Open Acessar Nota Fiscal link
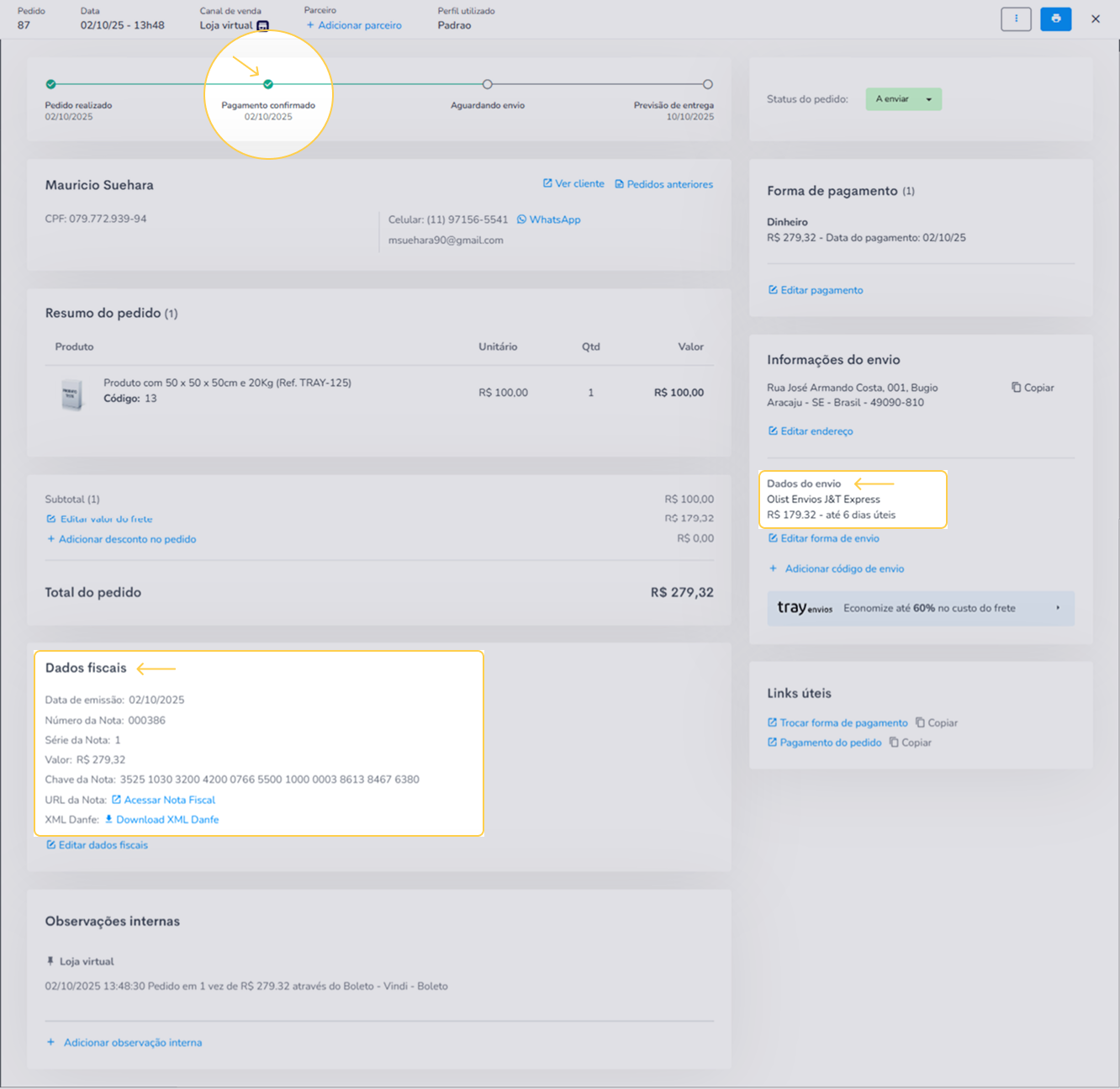Screen dimensions: 1120x1089 point(169,800)
